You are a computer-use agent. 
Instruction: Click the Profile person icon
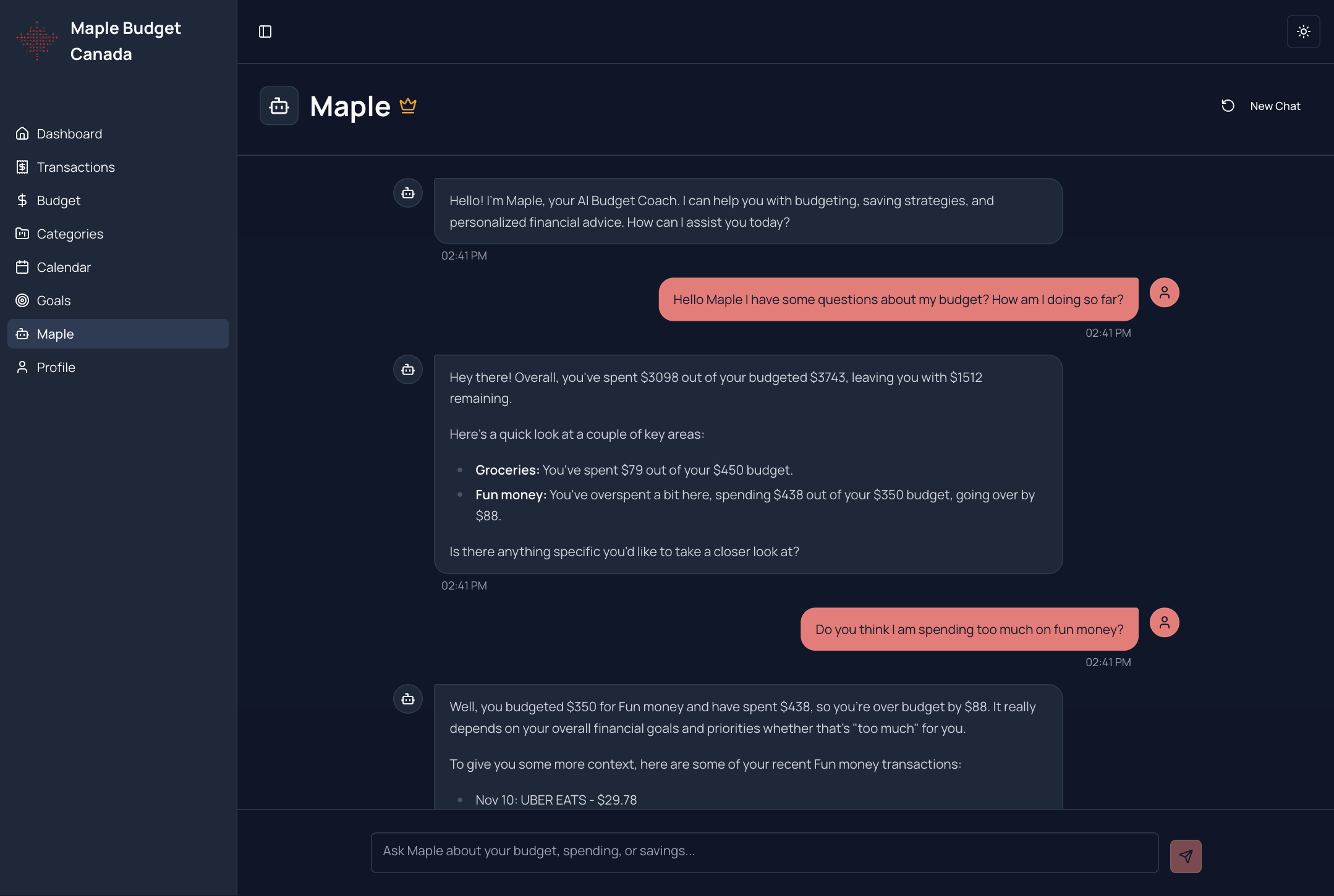[23, 367]
